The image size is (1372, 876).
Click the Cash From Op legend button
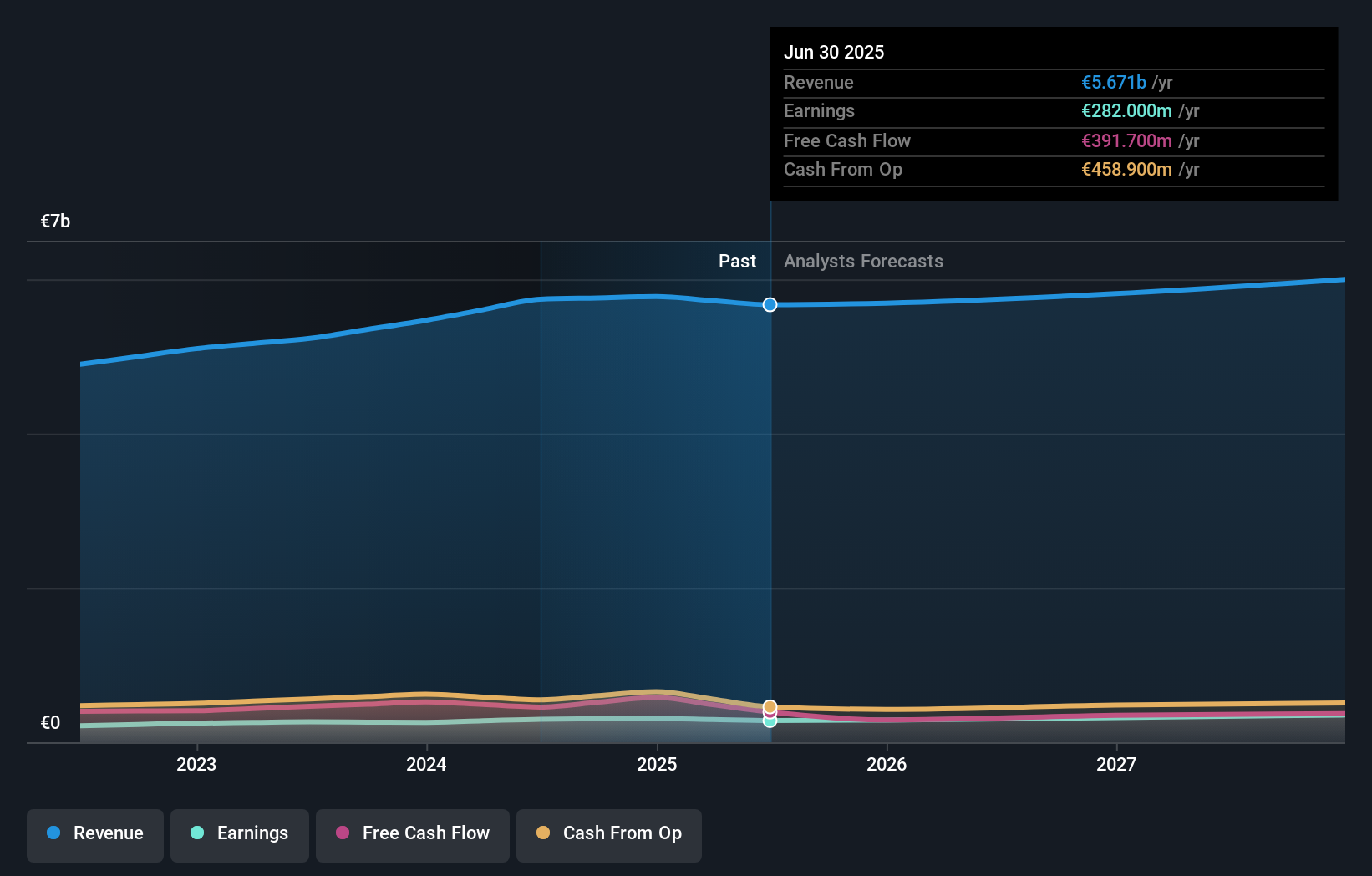pyautogui.click(x=608, y=835)
